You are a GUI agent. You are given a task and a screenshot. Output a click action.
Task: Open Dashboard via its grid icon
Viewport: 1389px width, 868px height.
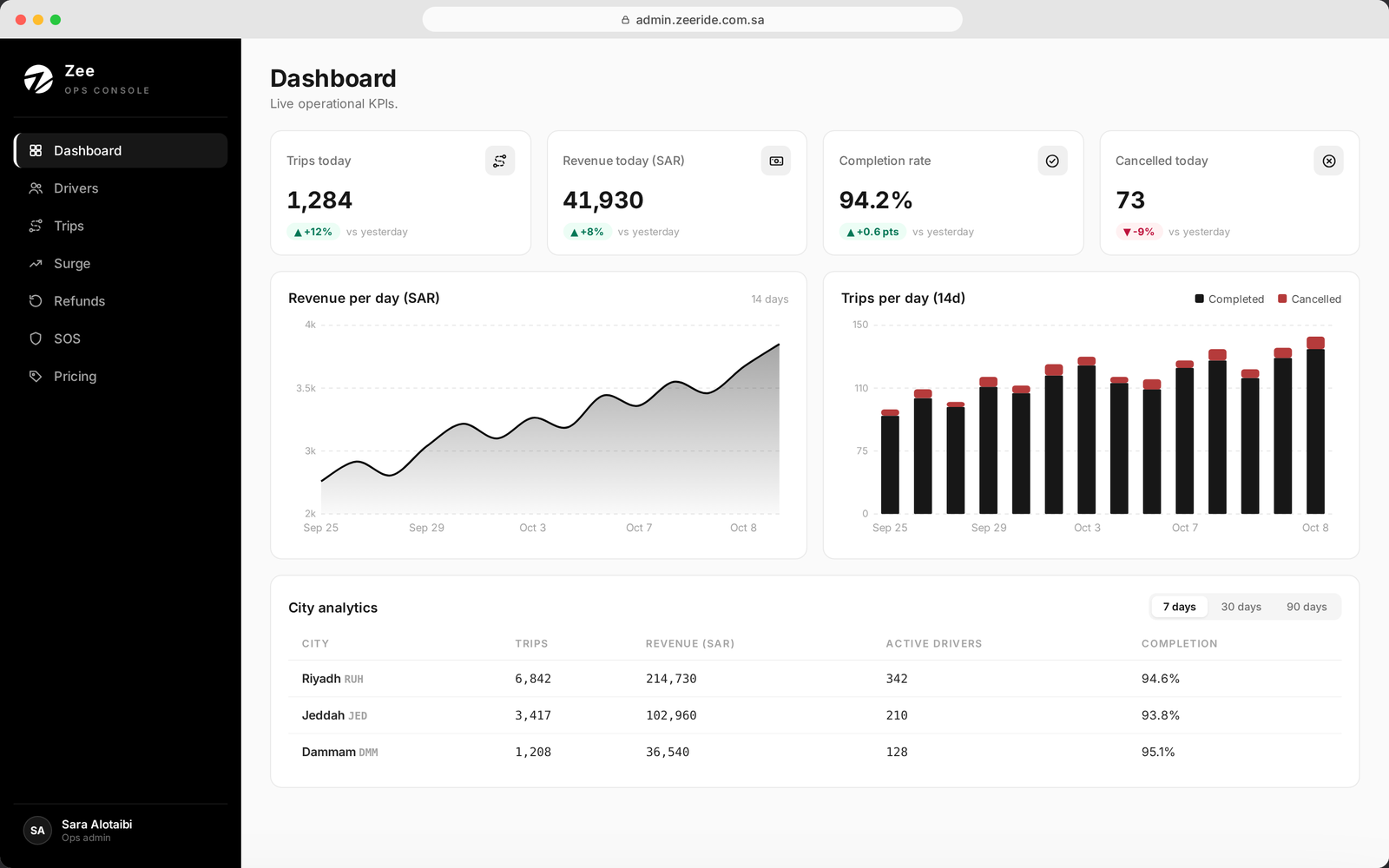[x=36, y=150]
